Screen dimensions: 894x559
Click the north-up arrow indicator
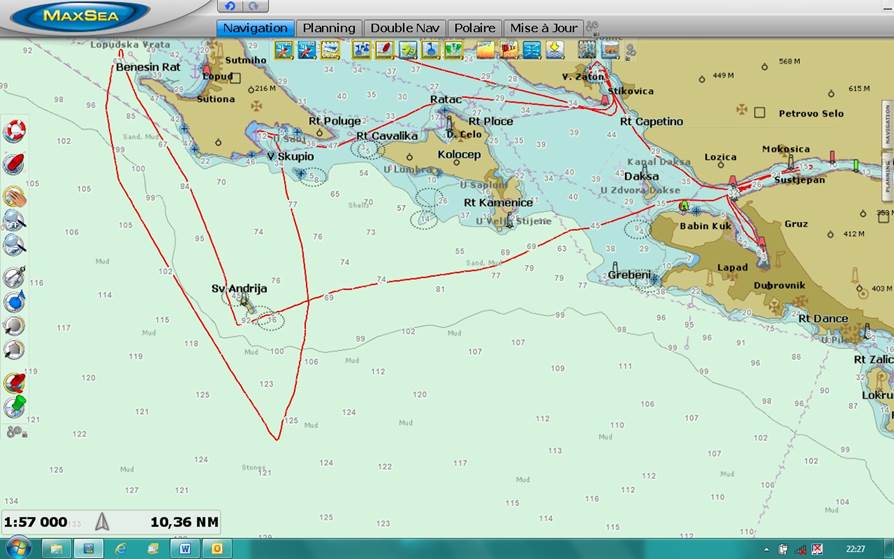(x=102, y=522)
